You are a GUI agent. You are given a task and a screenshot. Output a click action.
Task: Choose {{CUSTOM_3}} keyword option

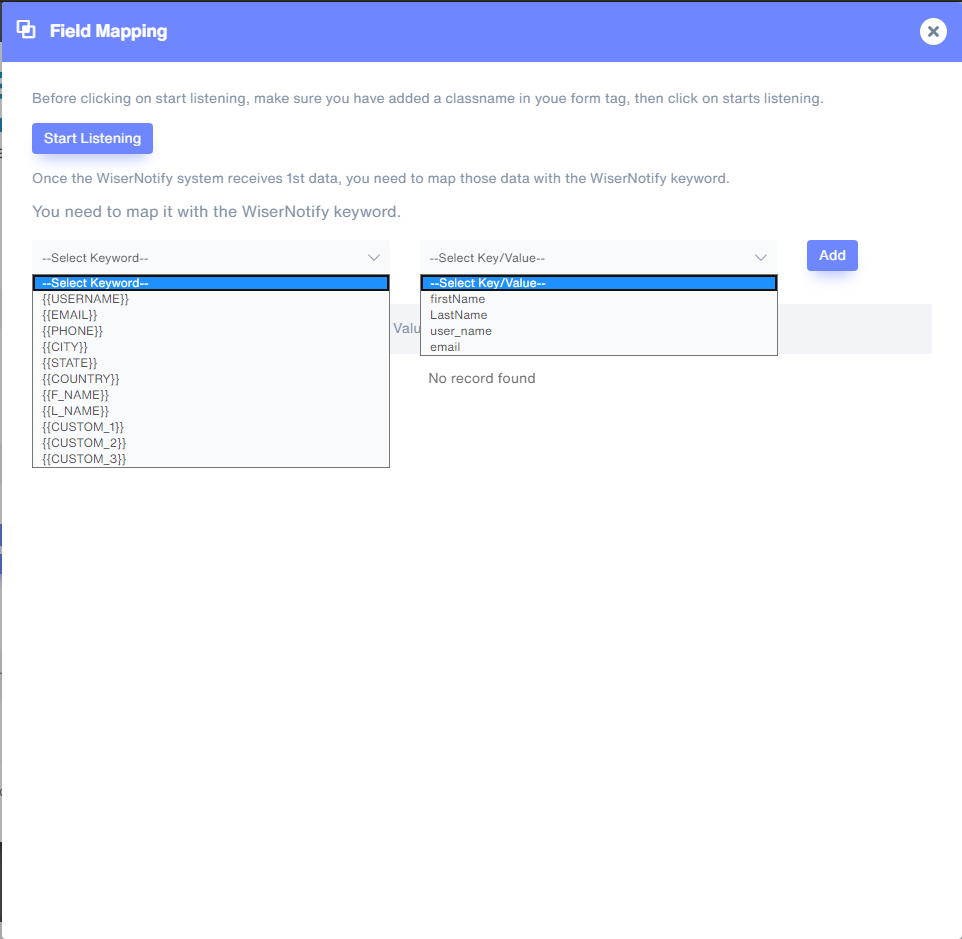point(84,459)
